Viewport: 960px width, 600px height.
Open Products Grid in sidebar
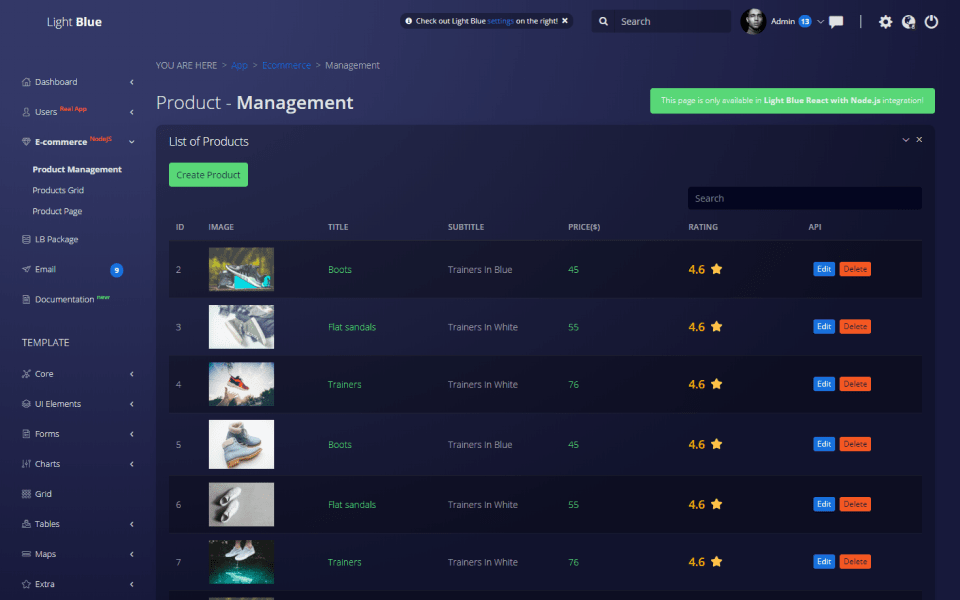(57, 190)
